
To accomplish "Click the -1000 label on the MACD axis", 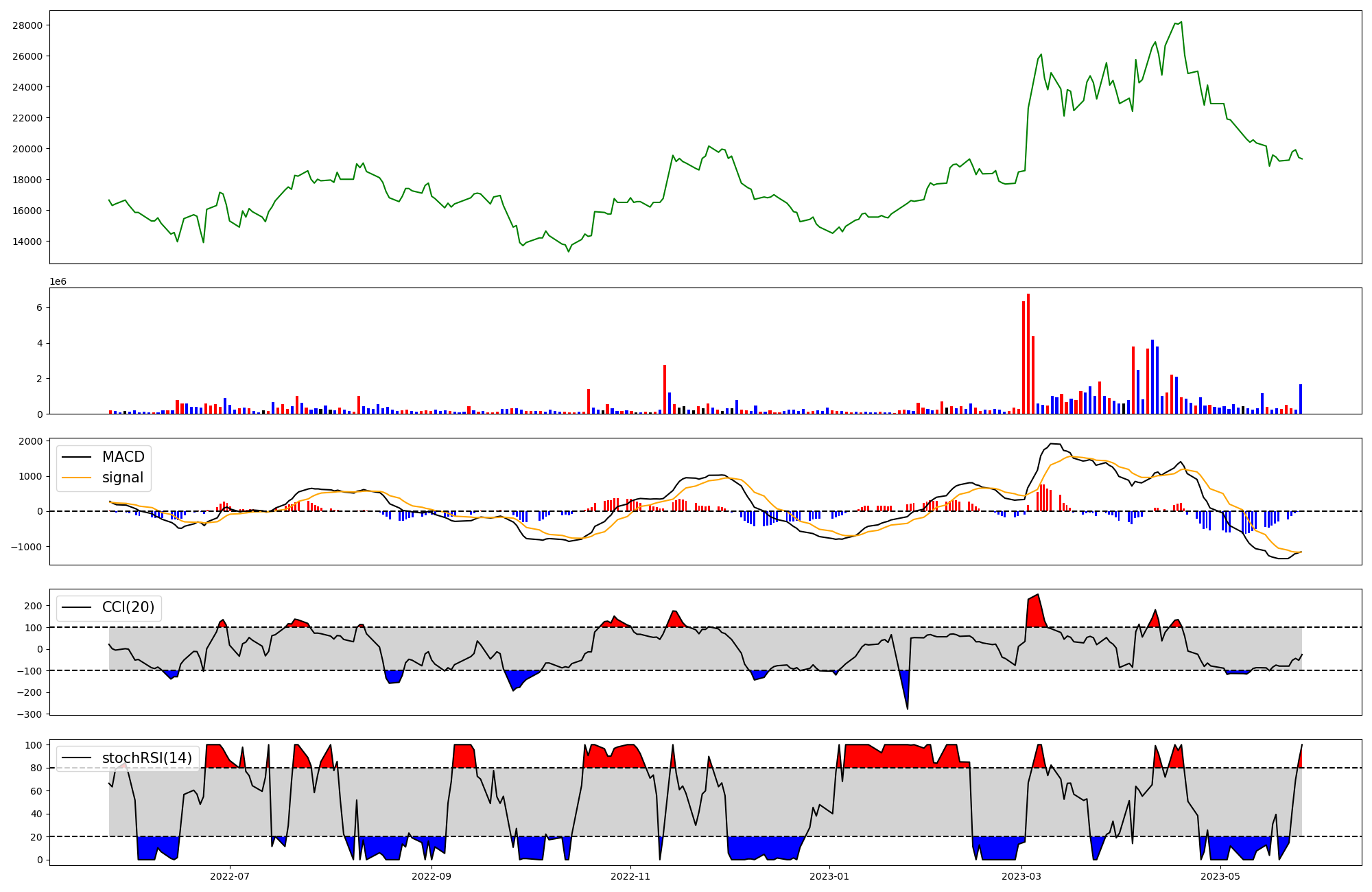I will [27, 547].
